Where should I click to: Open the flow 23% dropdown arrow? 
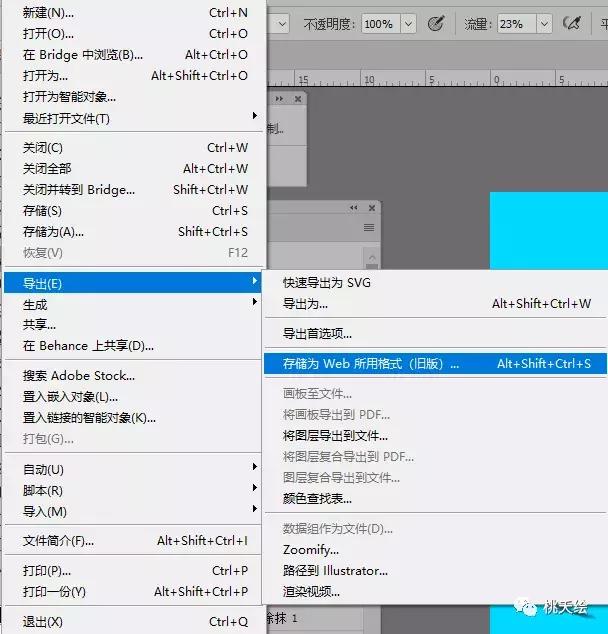coord(544,24)
